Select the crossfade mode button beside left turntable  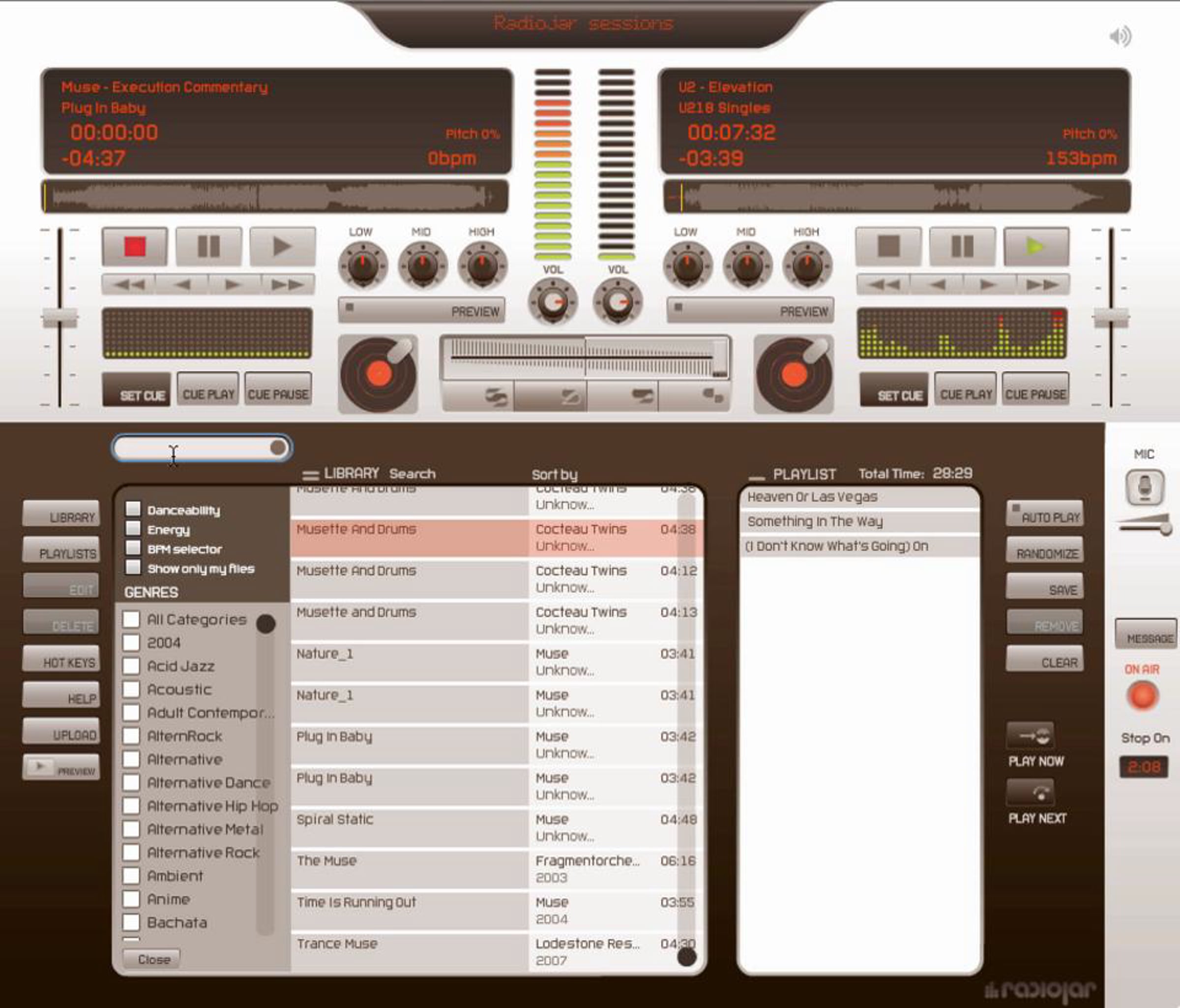[478, 396]
